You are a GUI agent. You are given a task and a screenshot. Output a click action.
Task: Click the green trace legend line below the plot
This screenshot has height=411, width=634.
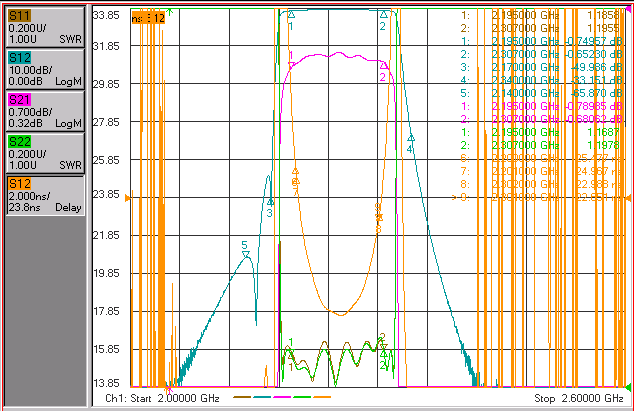[302, 397]
